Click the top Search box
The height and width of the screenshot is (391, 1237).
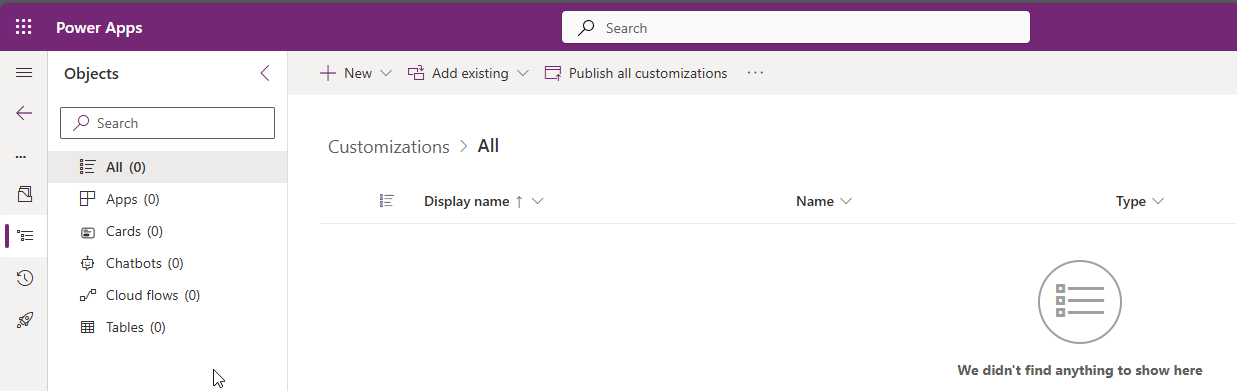point(796,28)
